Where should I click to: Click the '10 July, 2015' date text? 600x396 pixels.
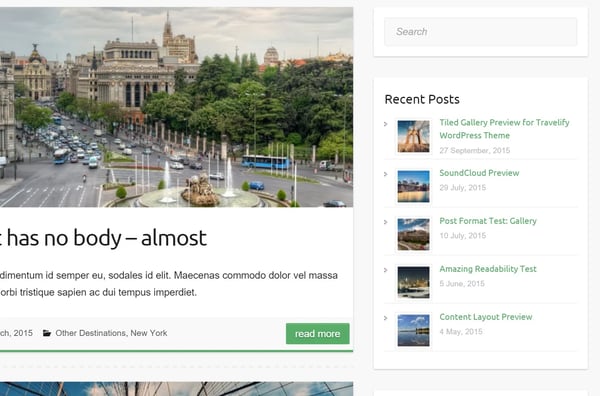click(x=463, y=236)
